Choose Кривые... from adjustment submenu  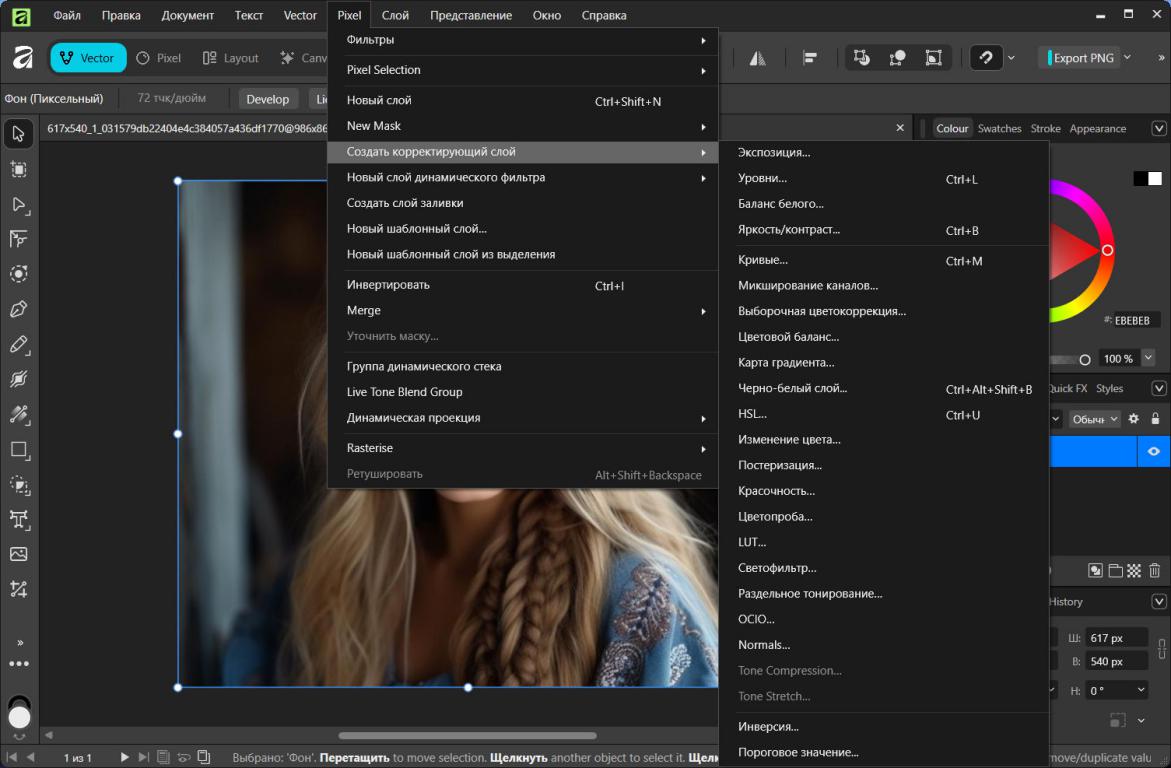click(x=763, y=261)
